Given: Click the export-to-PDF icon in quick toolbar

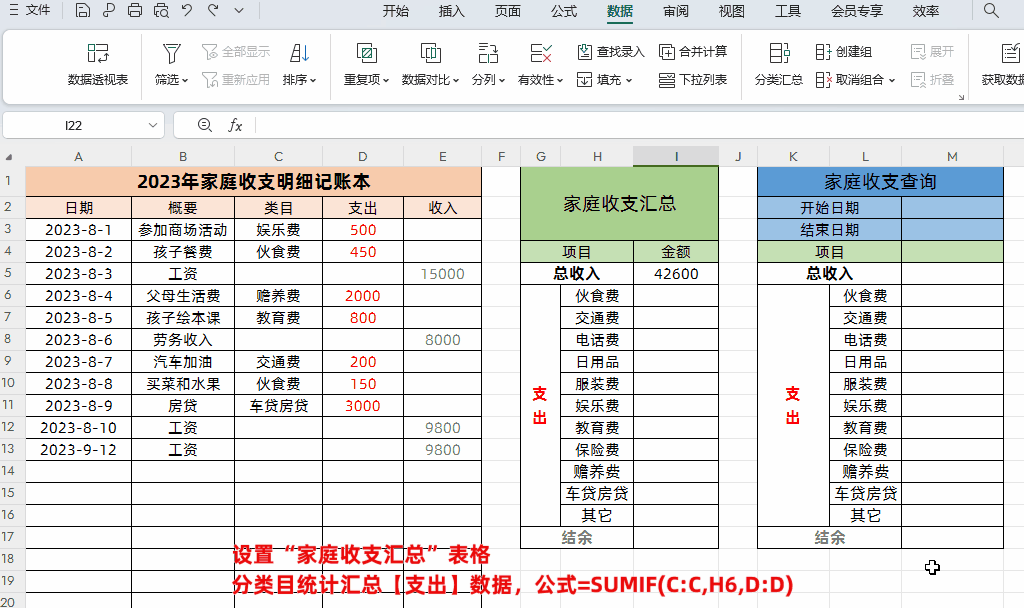Looking at the screenshot, I should click(108, 10).
